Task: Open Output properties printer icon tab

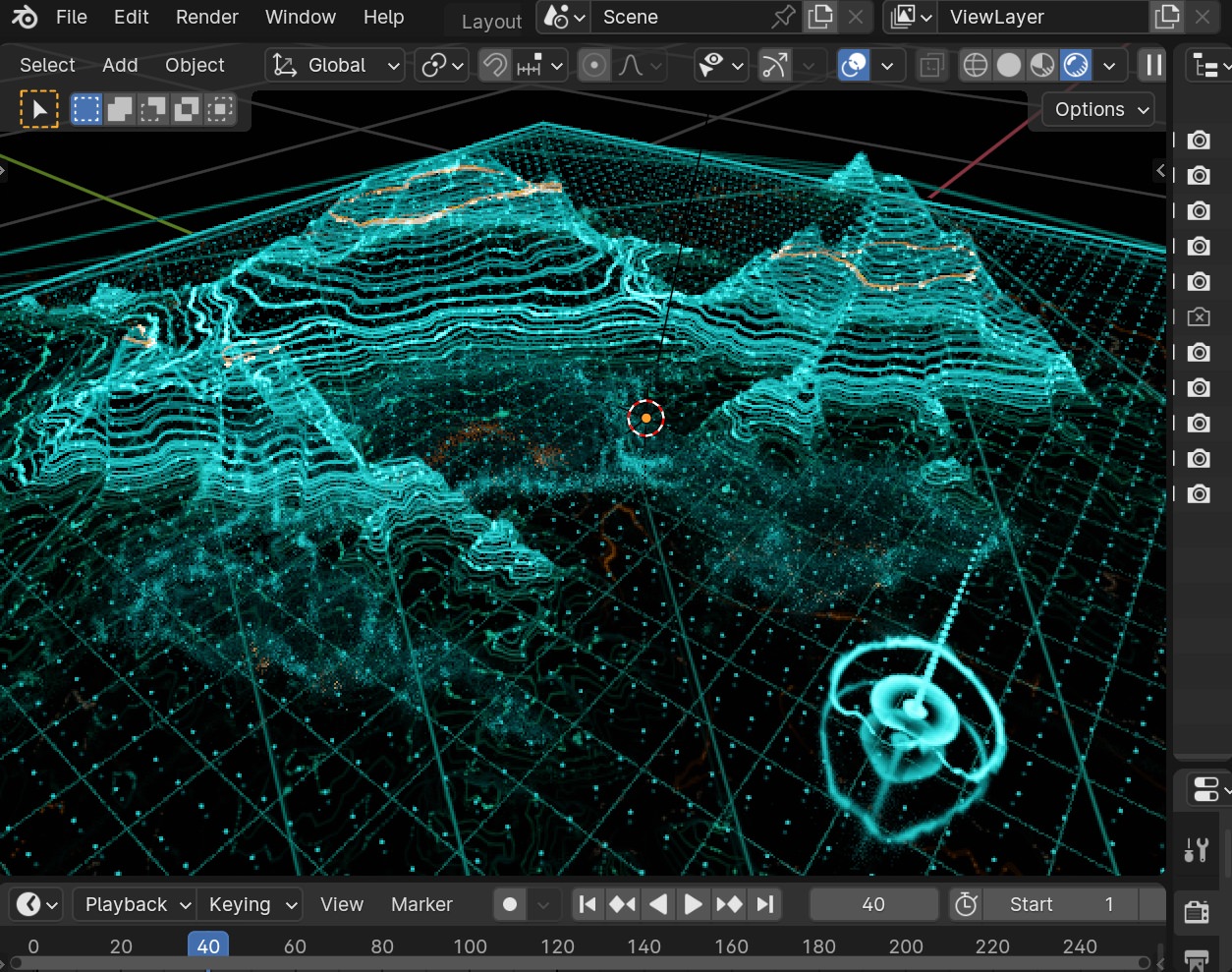Action: click(1196, 958)
